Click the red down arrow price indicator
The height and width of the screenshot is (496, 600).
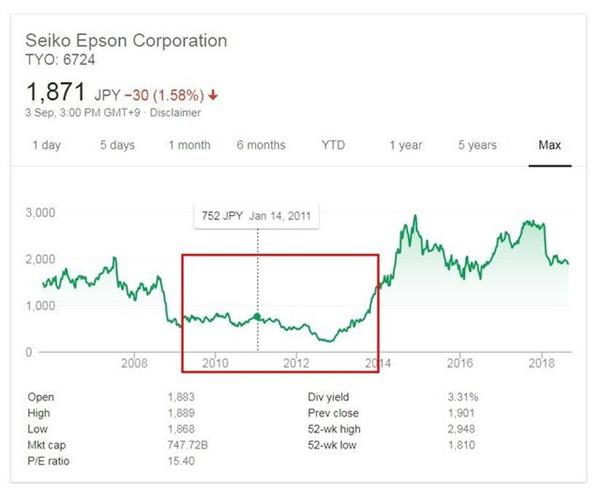[213, 95]
